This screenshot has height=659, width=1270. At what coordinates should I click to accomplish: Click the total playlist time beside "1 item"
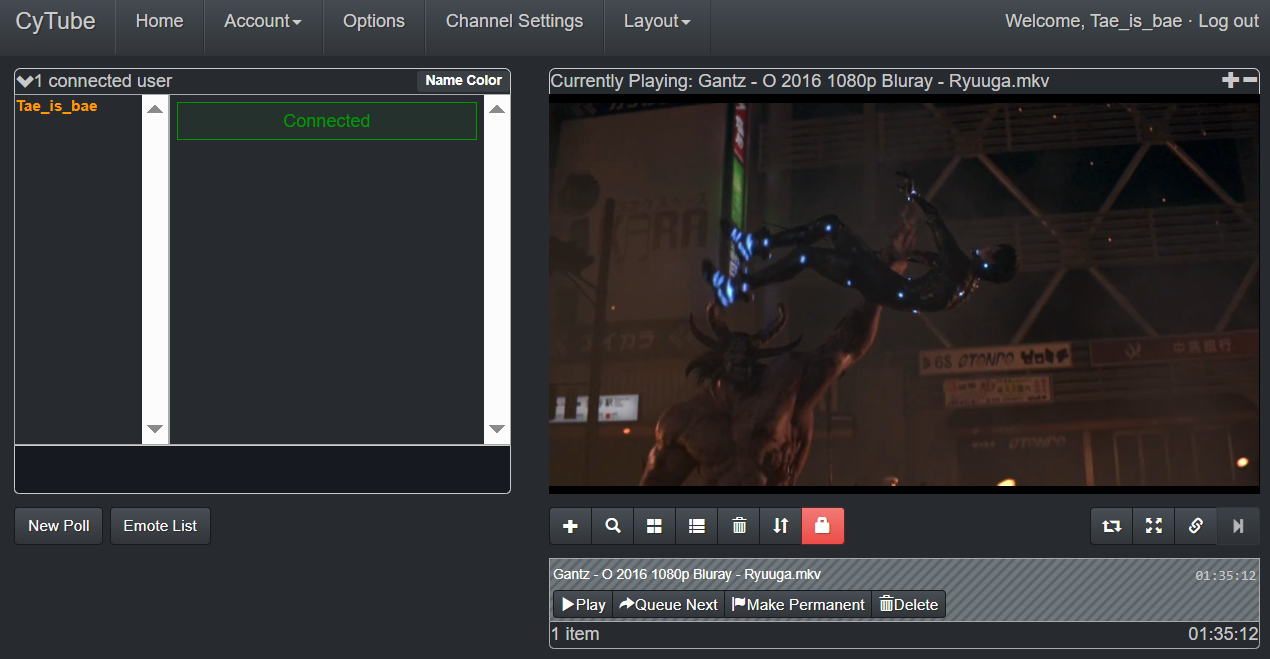pyautogui.click(x=1223, y=634)
